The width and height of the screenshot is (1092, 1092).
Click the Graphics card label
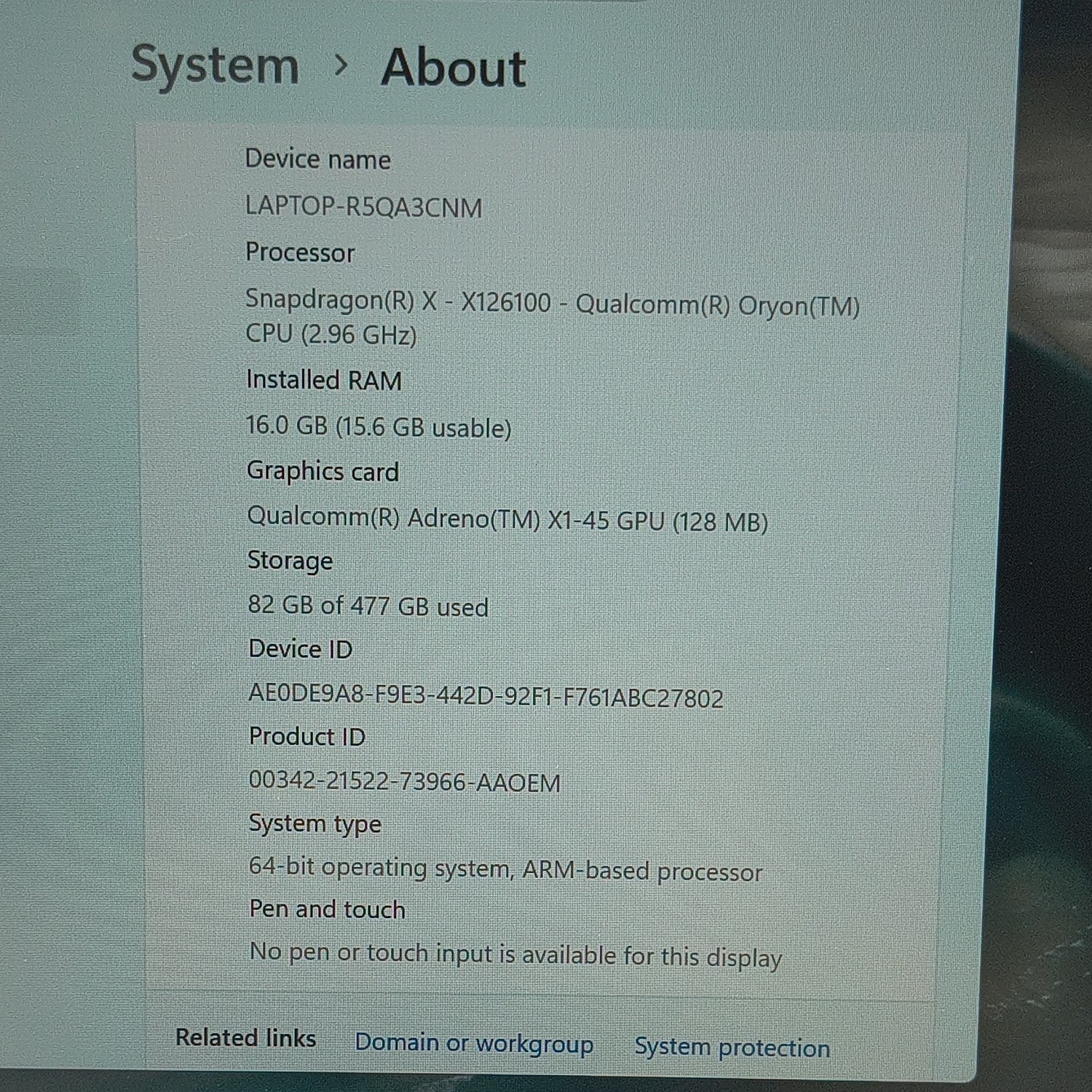(x=323, y=472)
